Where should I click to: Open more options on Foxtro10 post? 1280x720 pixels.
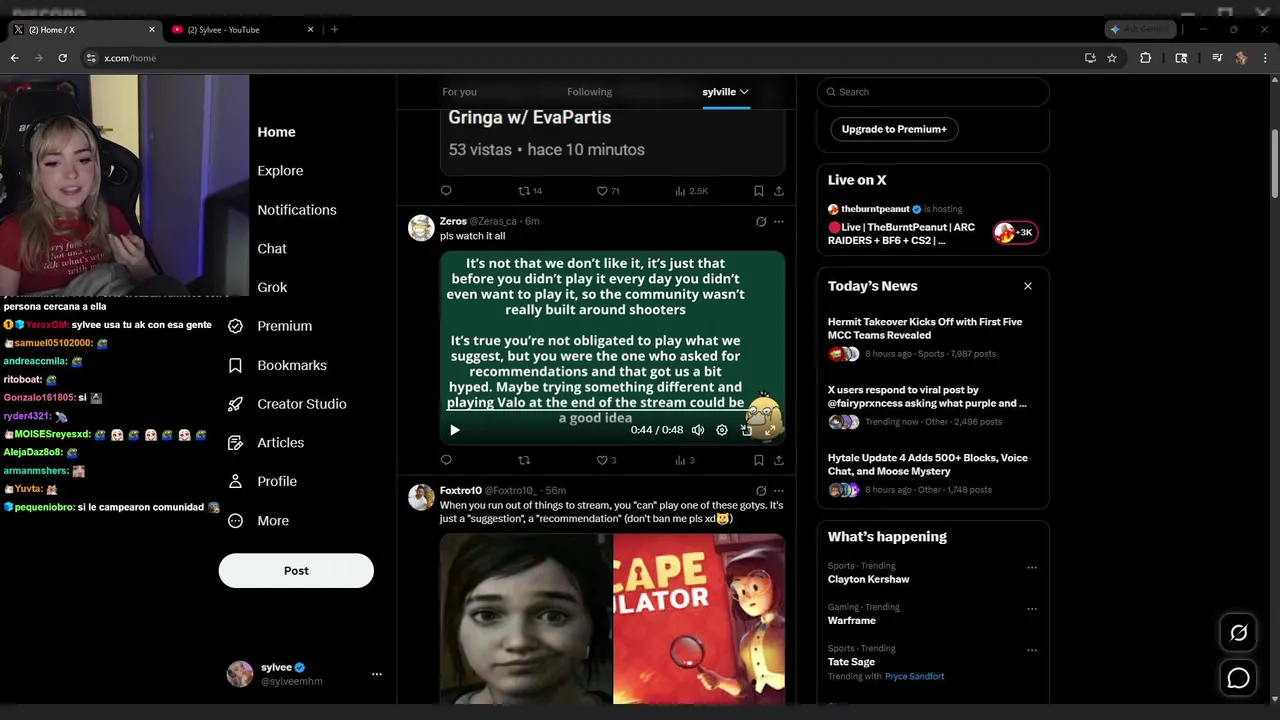779,491
